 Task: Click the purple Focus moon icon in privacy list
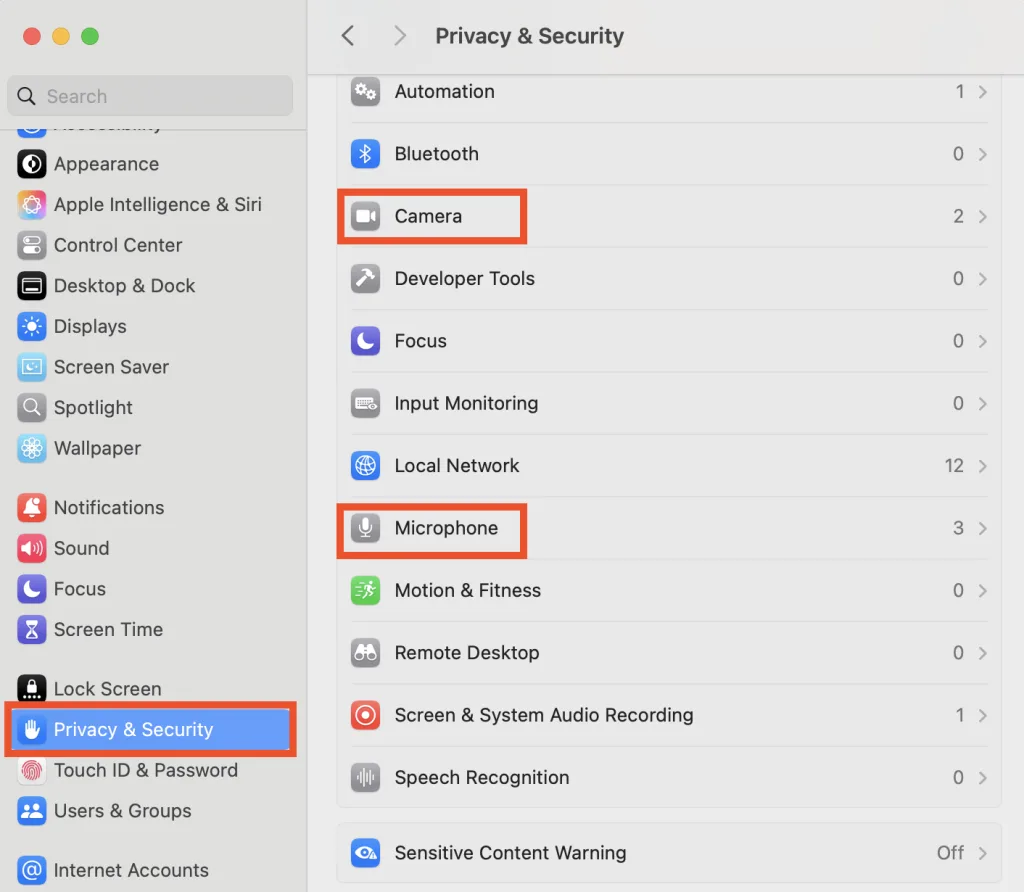click(x=365, y=341)
